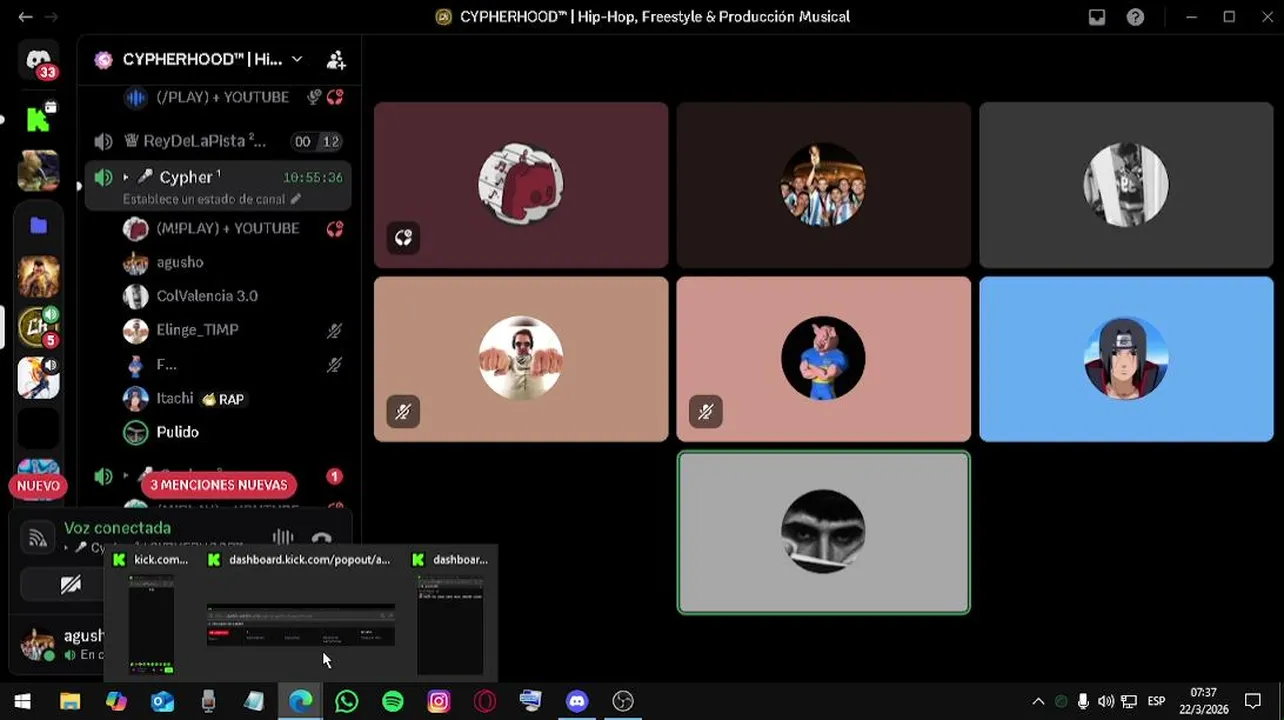Open OBS Studio from the taskbar
This screenshot has width=1284, height=720.
pyautogui.click(x=623, y=701)
